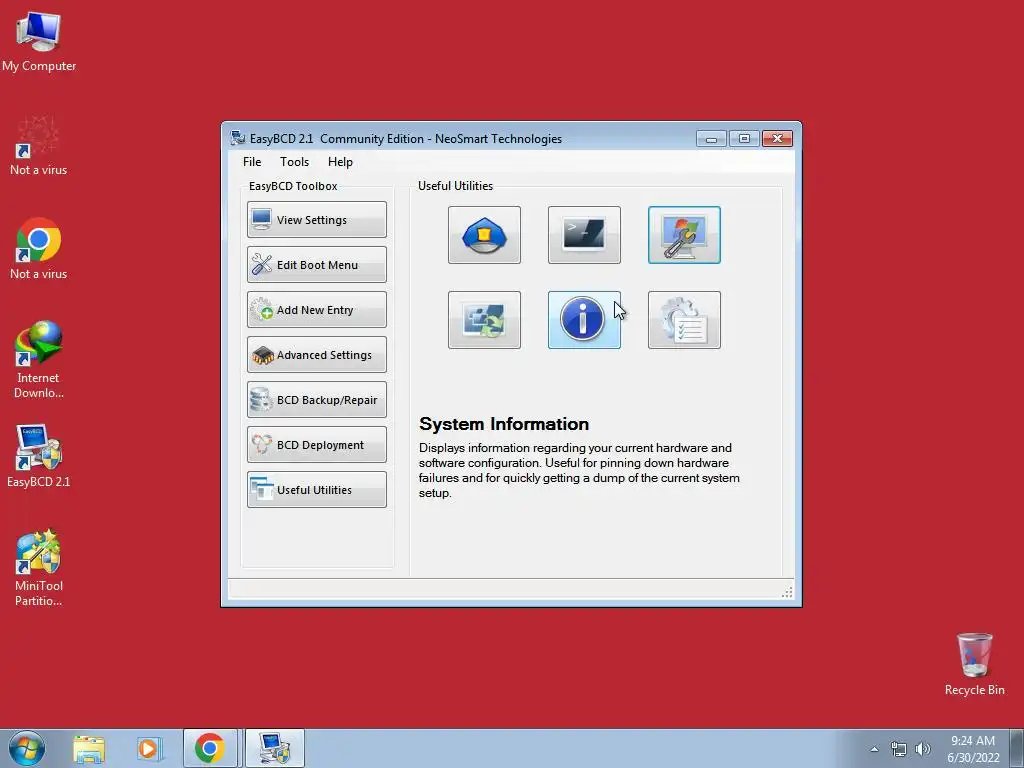Image resolution: width=1024 pixels, height=768 pixels.
Task: Click the EasyBCD taskbar button
Action: pyautogui.click(x=274, y=748)
